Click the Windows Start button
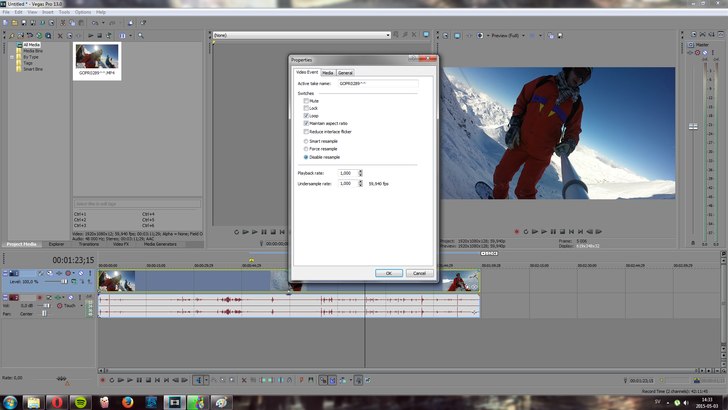The width and height of the screenshot is (728, 410). [9, 402]
